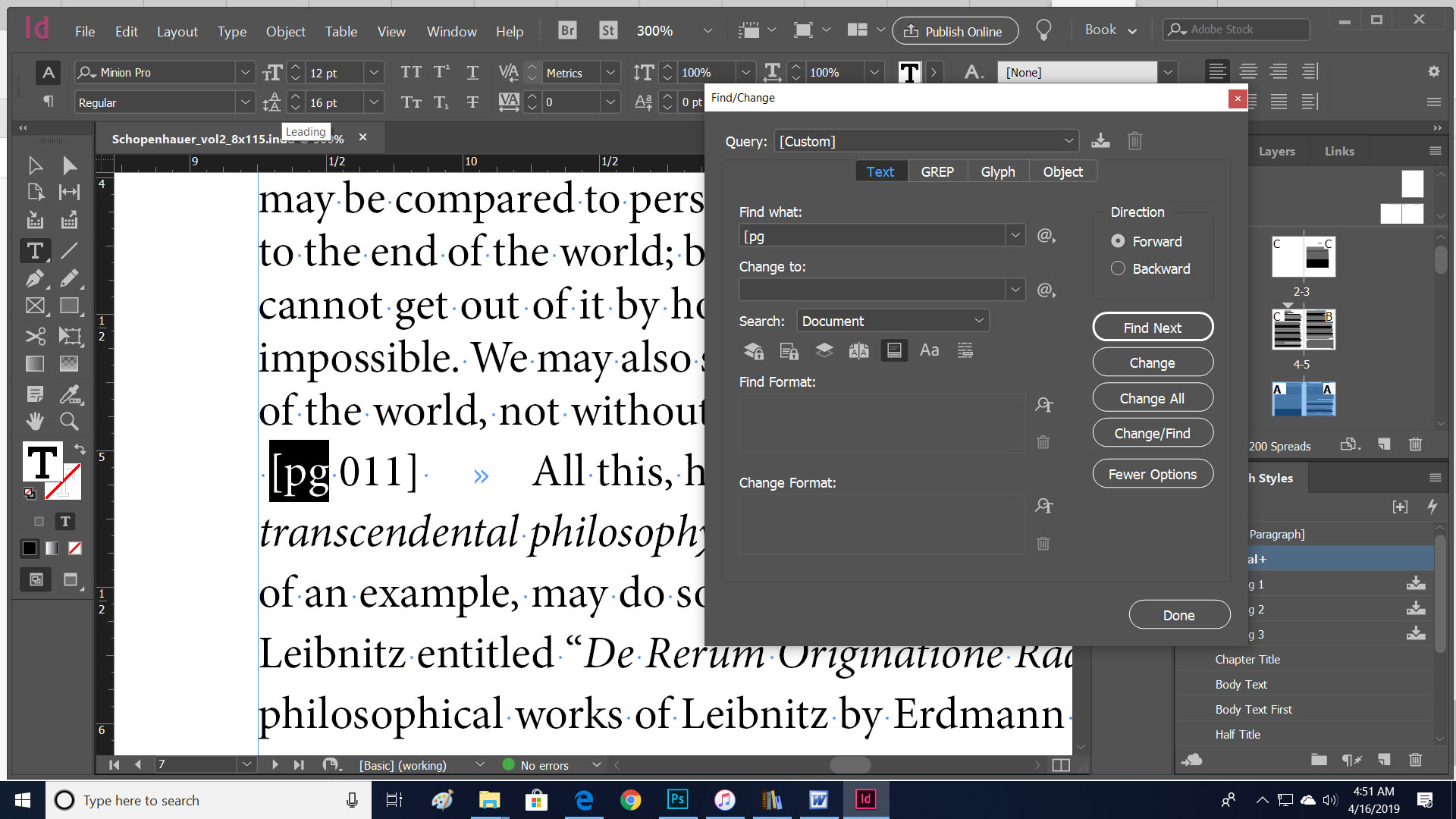The width and height of the screenshot is (1456, 819).
Task: Switch to the GREP tab
Action: (x=937, y=172)
